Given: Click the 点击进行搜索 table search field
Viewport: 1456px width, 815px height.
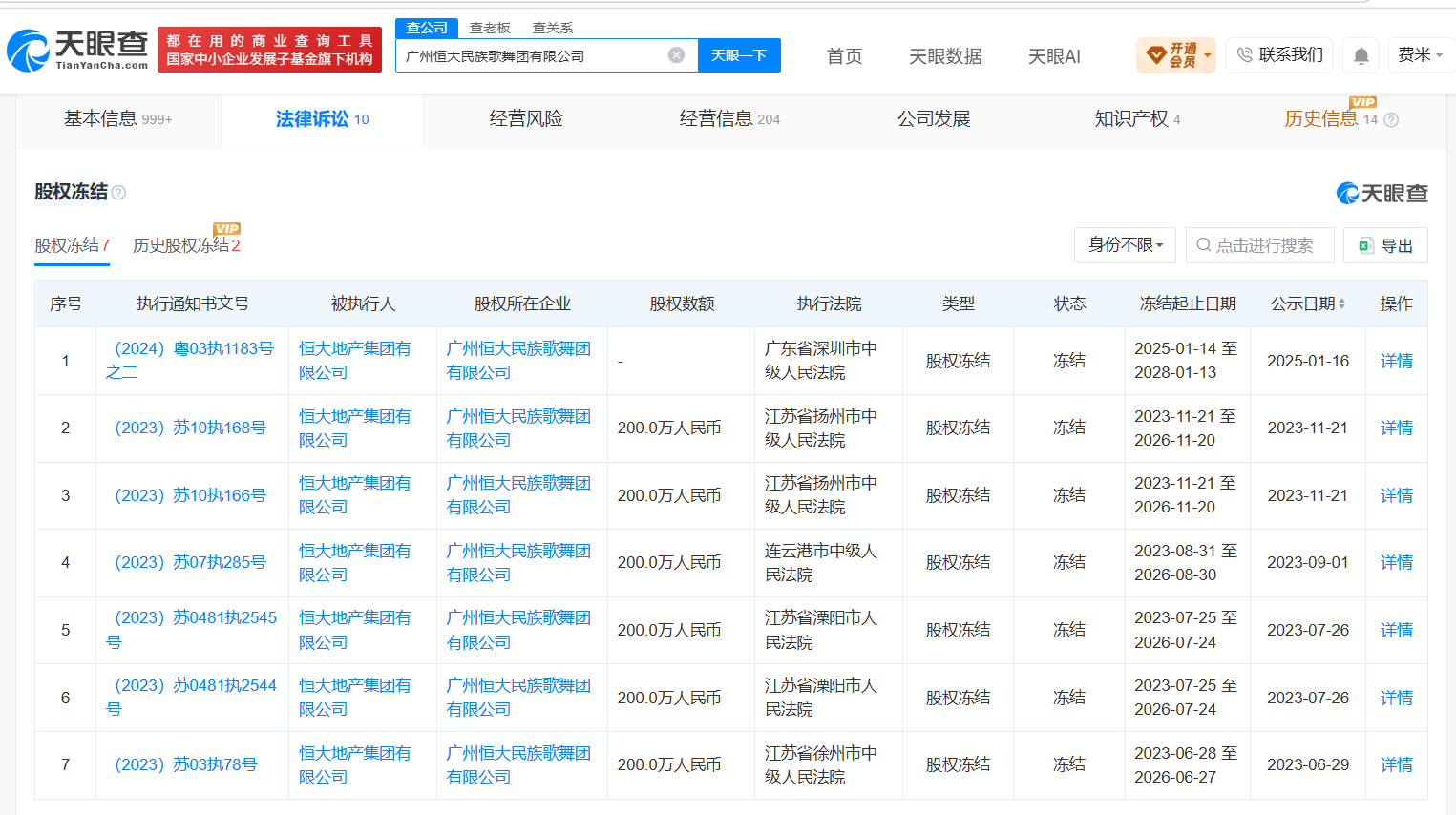Looking at the screenshot, I should 1260,245.
